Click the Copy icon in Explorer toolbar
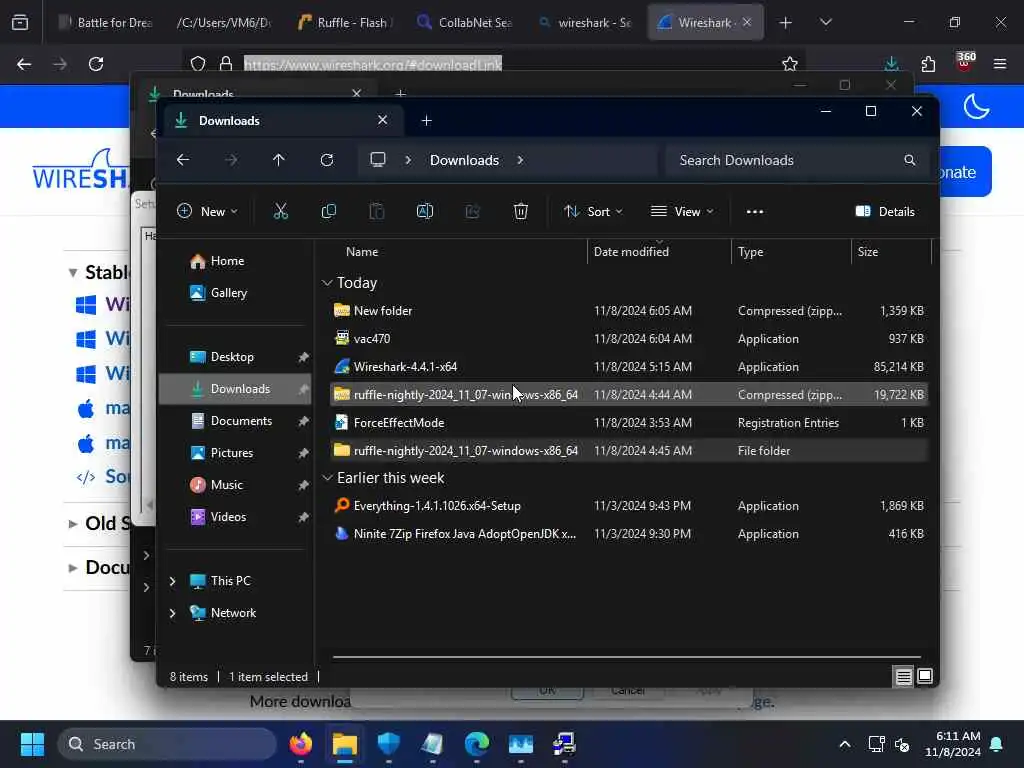This screenshot has width=1024, height=768. (x=328, y=211)
